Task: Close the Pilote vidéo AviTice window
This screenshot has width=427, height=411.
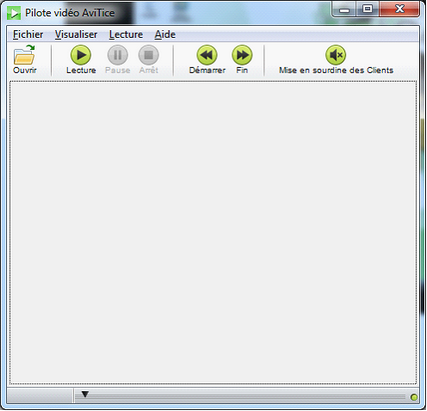Action: [399, 9]
